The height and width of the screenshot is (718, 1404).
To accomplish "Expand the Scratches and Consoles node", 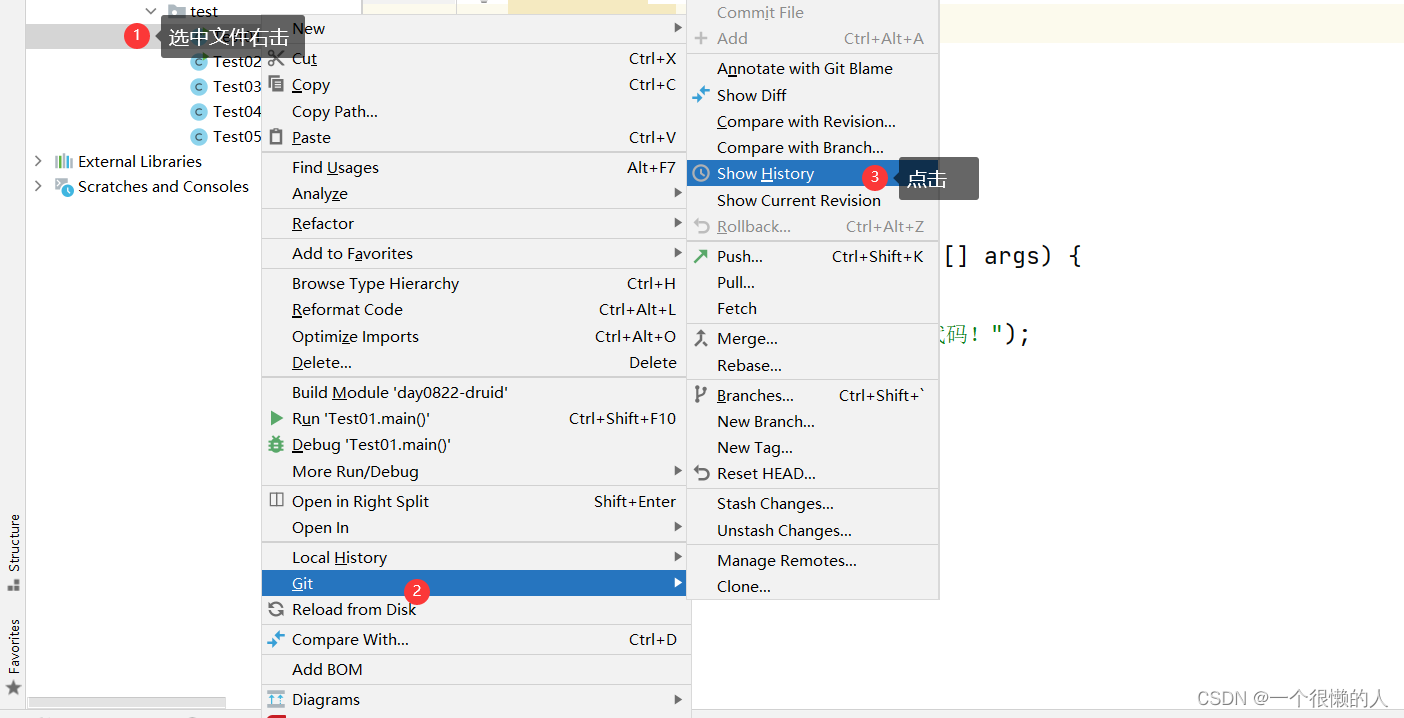I will [x=38, y=186].
